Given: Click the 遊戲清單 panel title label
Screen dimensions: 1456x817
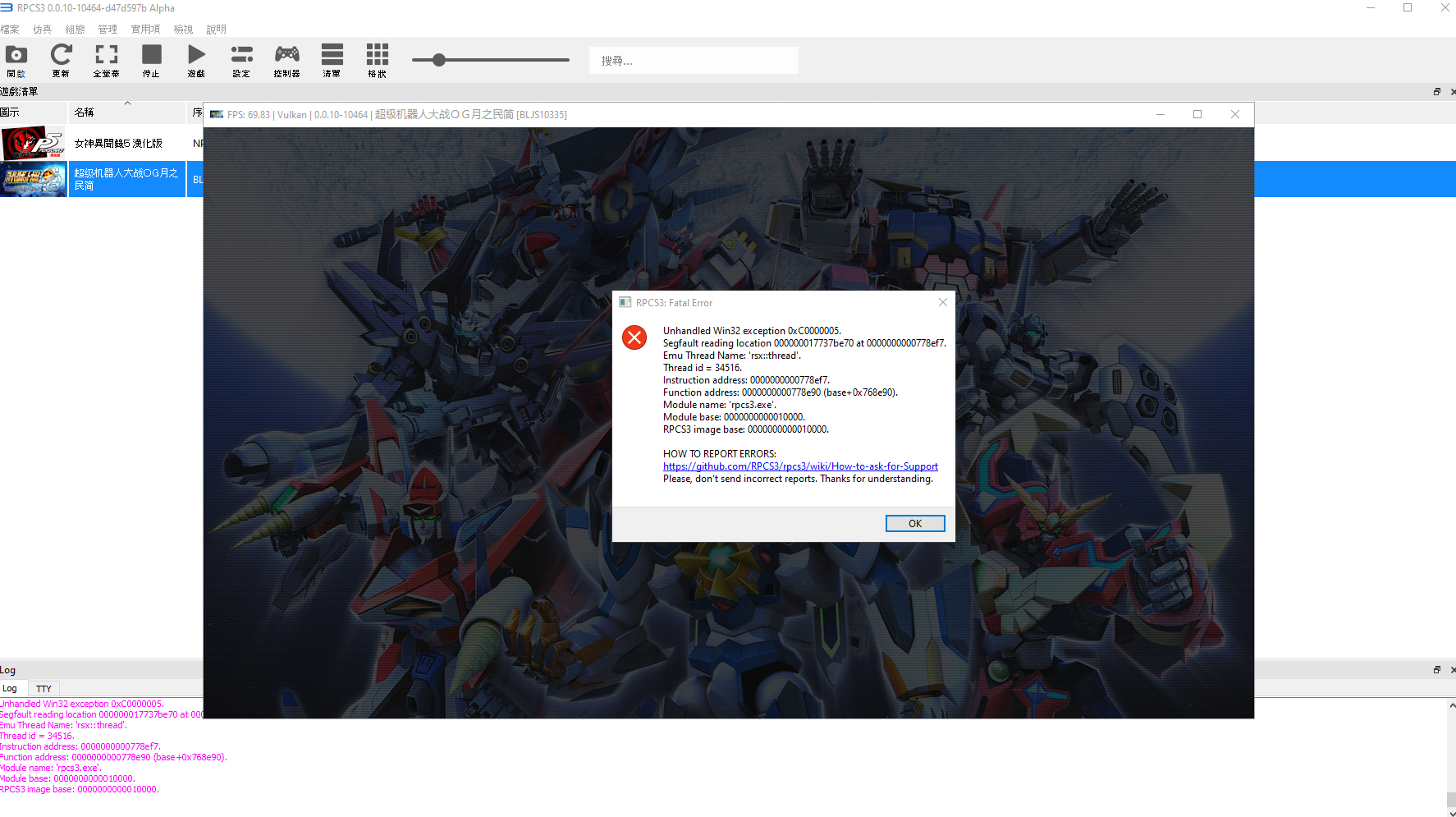Looking at the screenshot, I should tap(20, 92).
